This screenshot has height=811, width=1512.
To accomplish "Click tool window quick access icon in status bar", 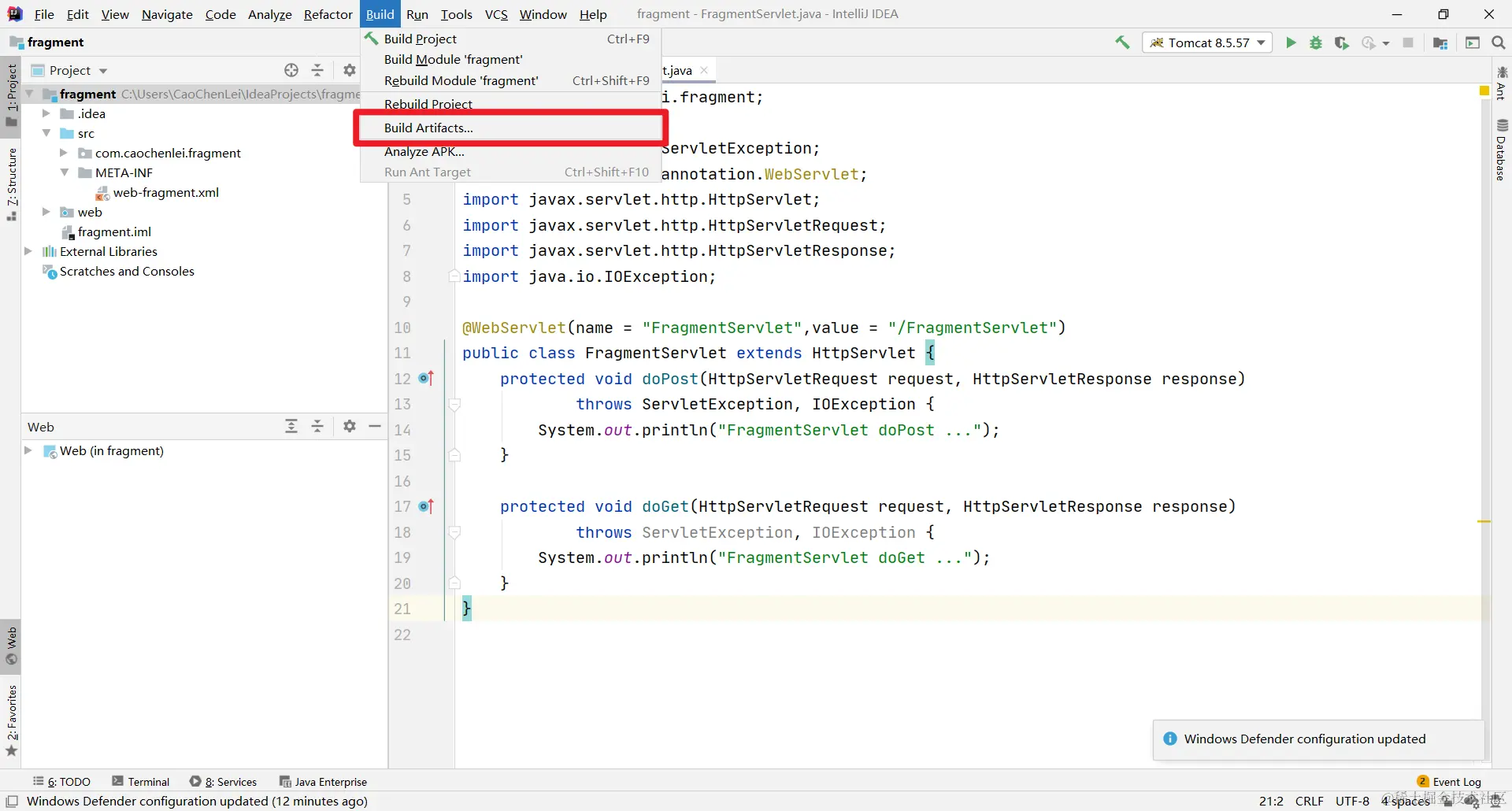I will click(12, 801).
